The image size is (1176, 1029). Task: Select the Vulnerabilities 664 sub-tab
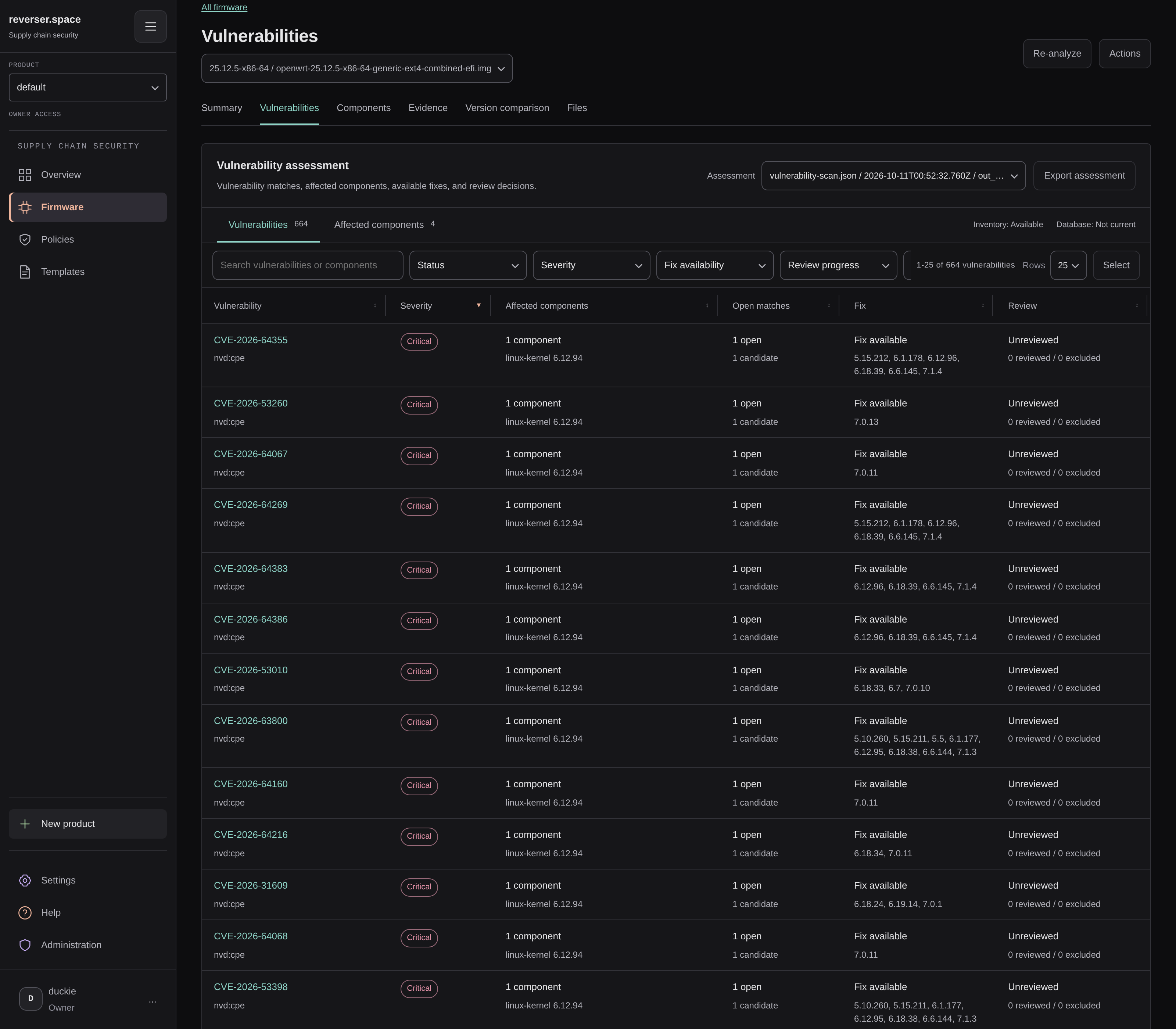(x=268, y=225)
